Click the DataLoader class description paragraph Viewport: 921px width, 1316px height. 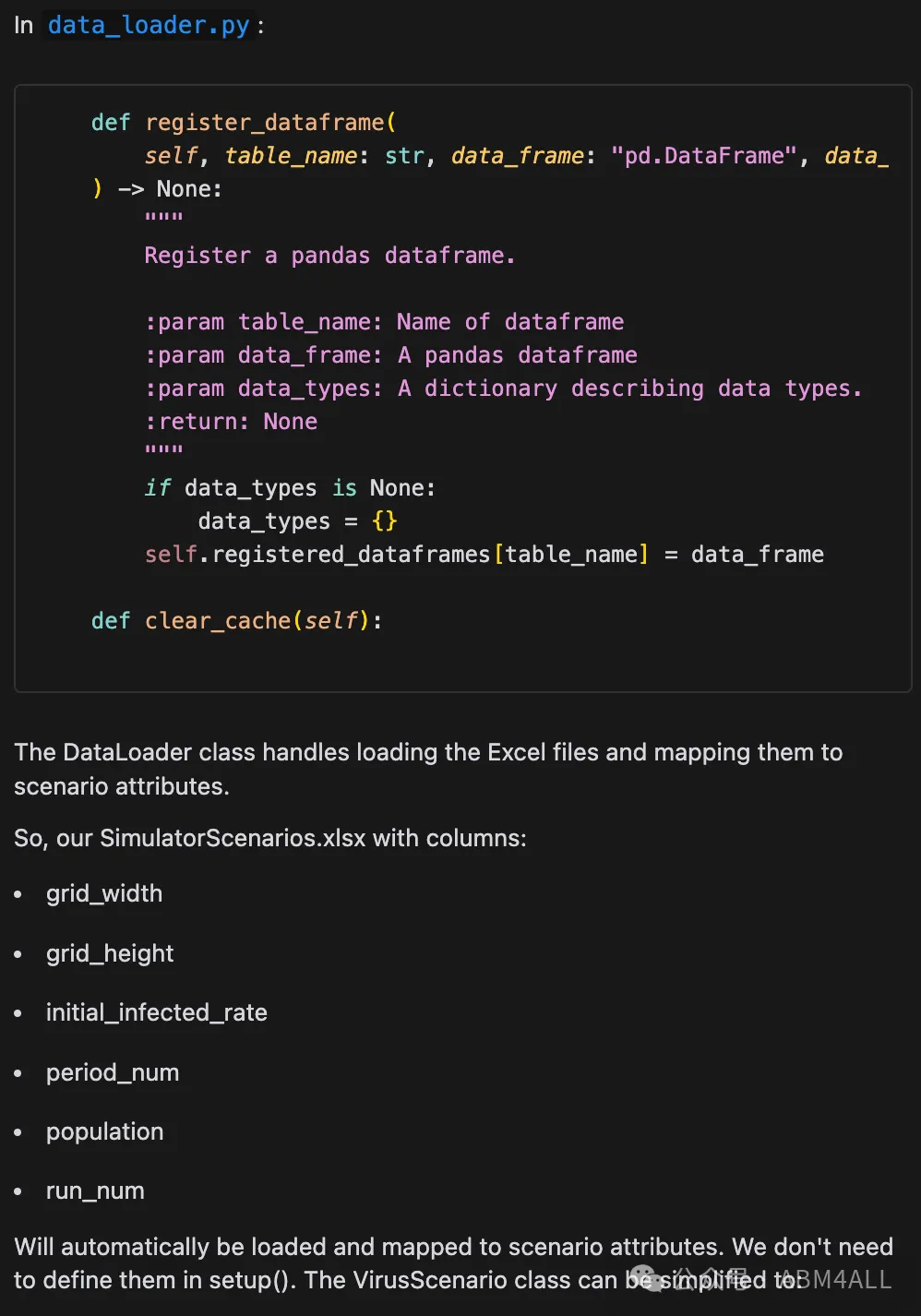pos(428,769)
